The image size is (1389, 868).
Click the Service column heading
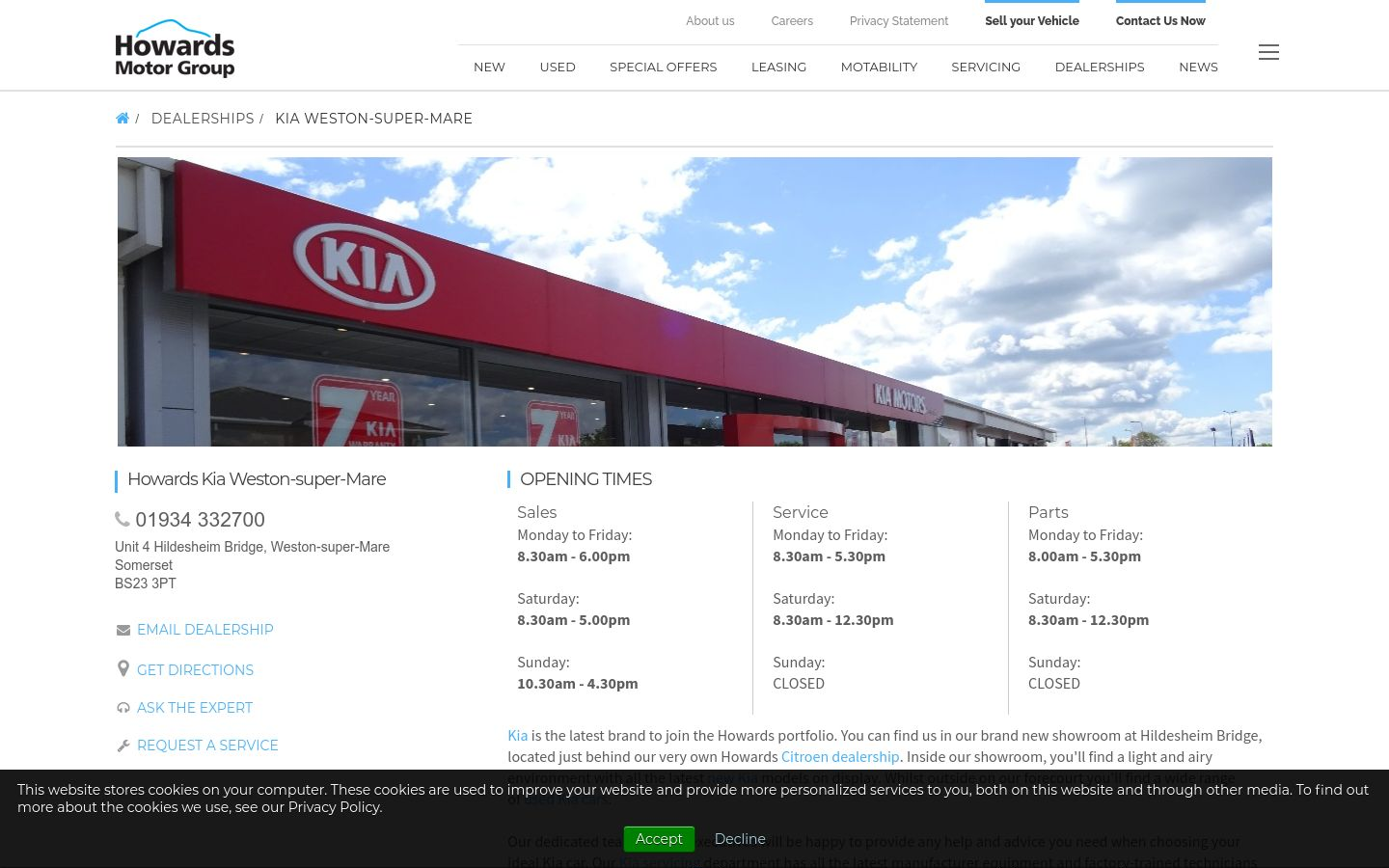(x=801, y=512)
